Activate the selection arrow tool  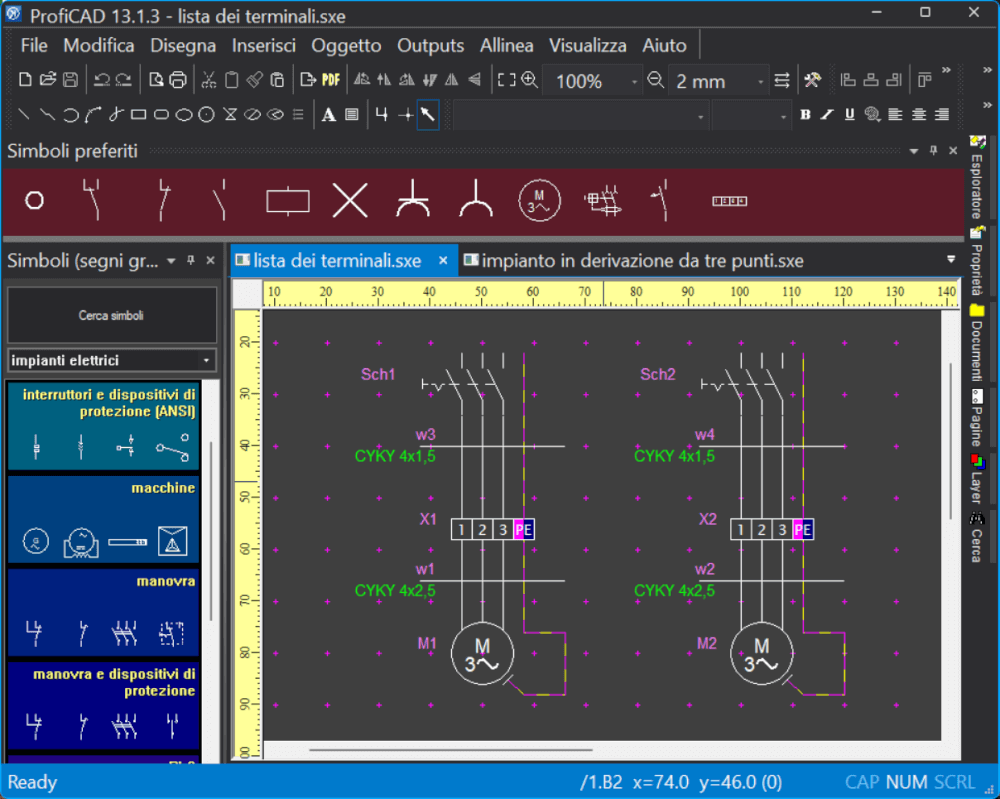click(428, 115)
